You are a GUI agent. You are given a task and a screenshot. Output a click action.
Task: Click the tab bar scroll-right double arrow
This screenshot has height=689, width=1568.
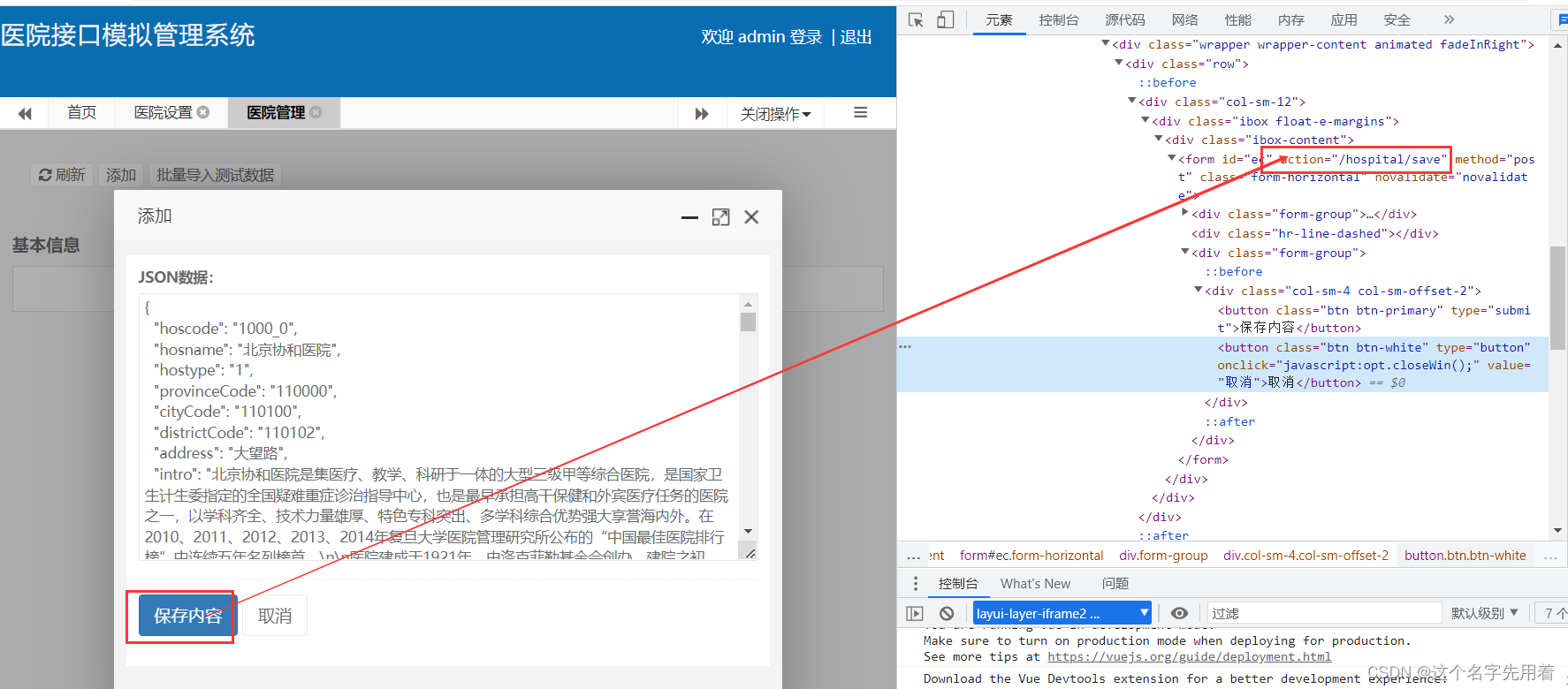[702, 113]
